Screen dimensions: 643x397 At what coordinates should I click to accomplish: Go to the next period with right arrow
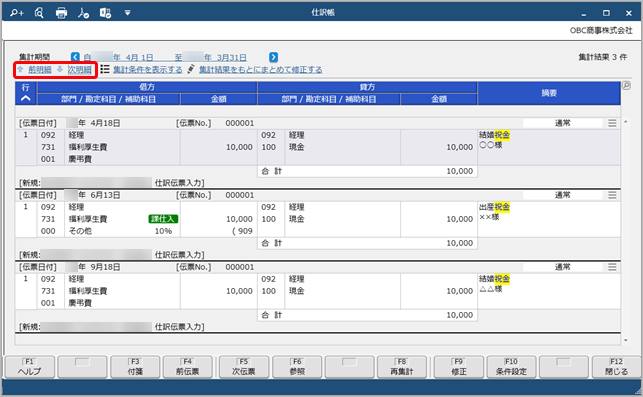click(x=274, y=57)
